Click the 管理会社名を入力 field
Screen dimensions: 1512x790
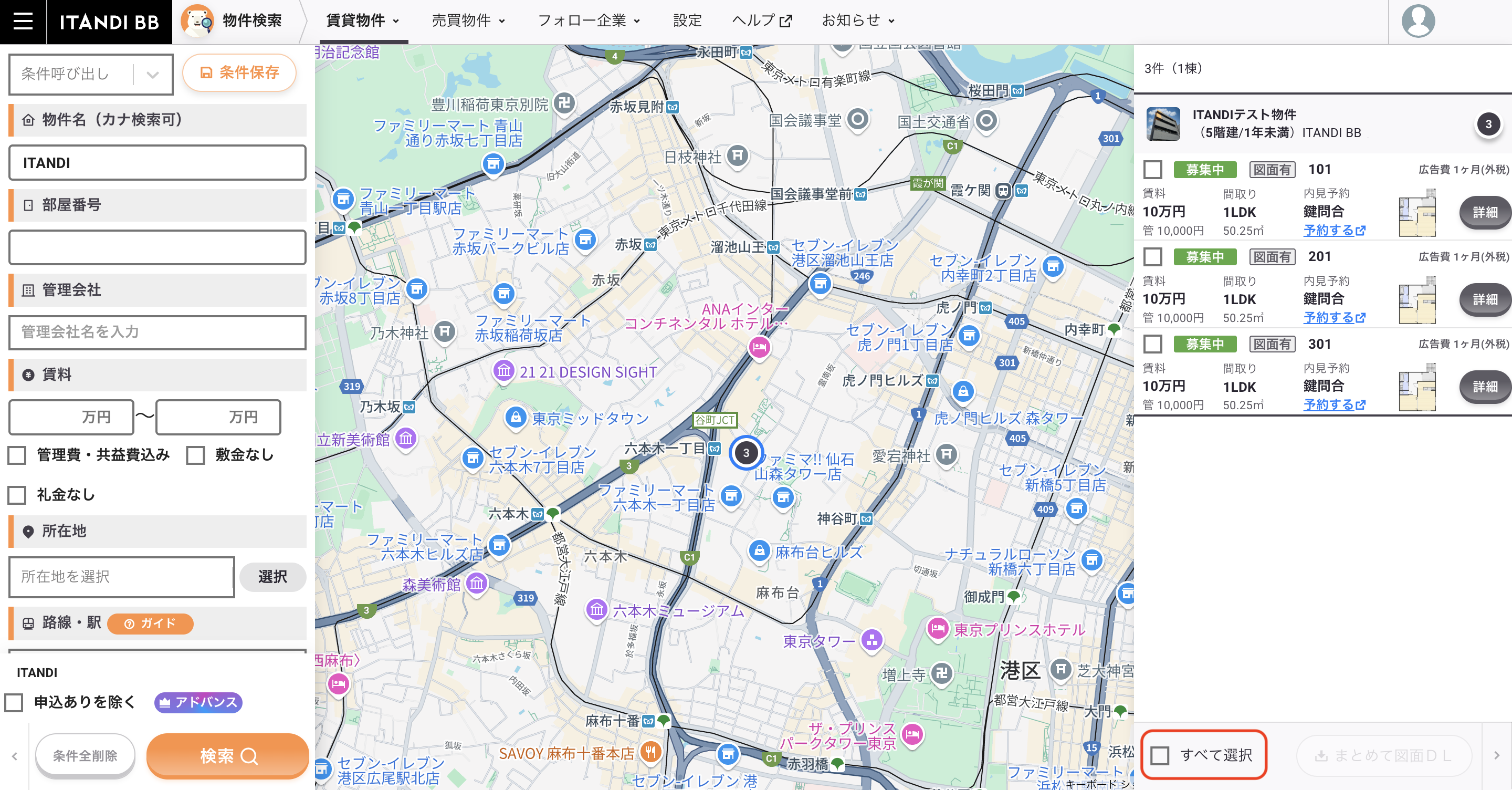157,332
